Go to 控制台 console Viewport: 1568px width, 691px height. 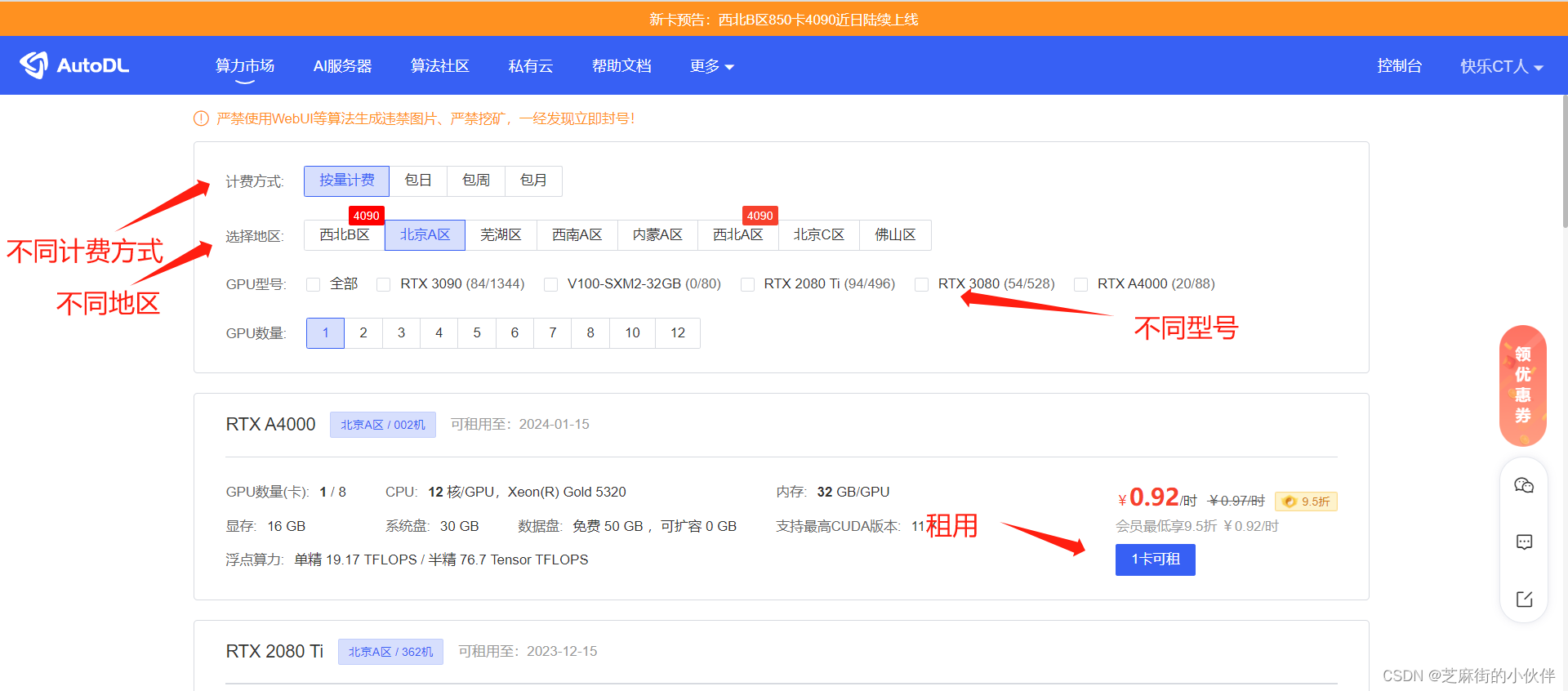coord(1400,66)
